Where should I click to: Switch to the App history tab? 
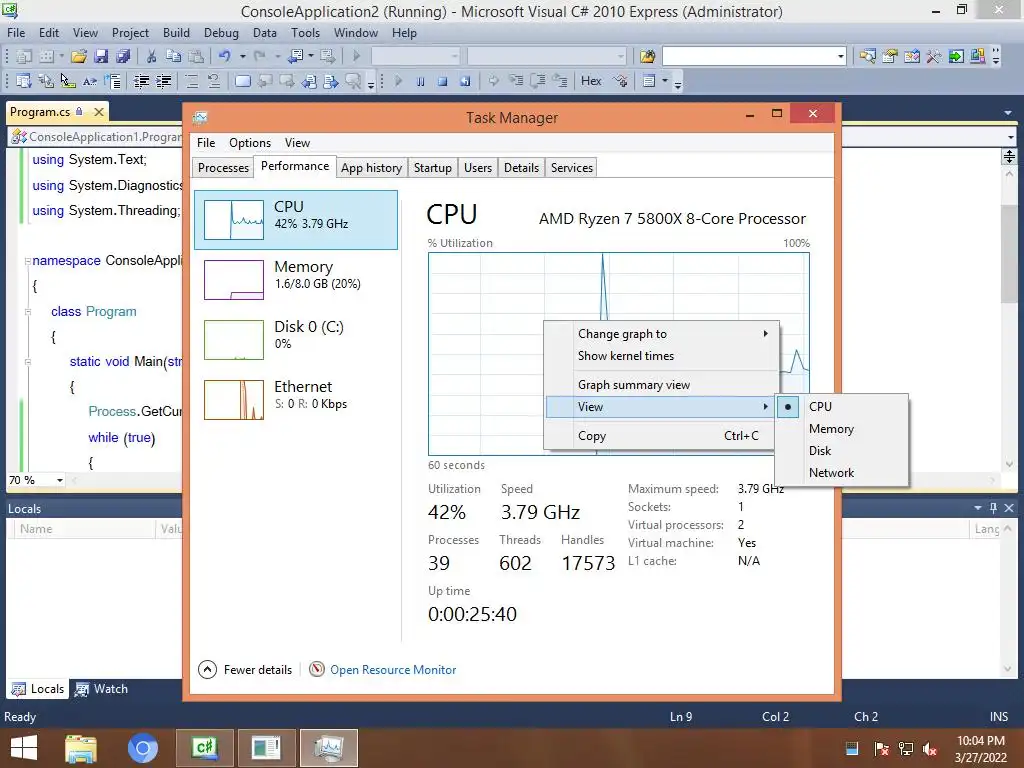371,168
